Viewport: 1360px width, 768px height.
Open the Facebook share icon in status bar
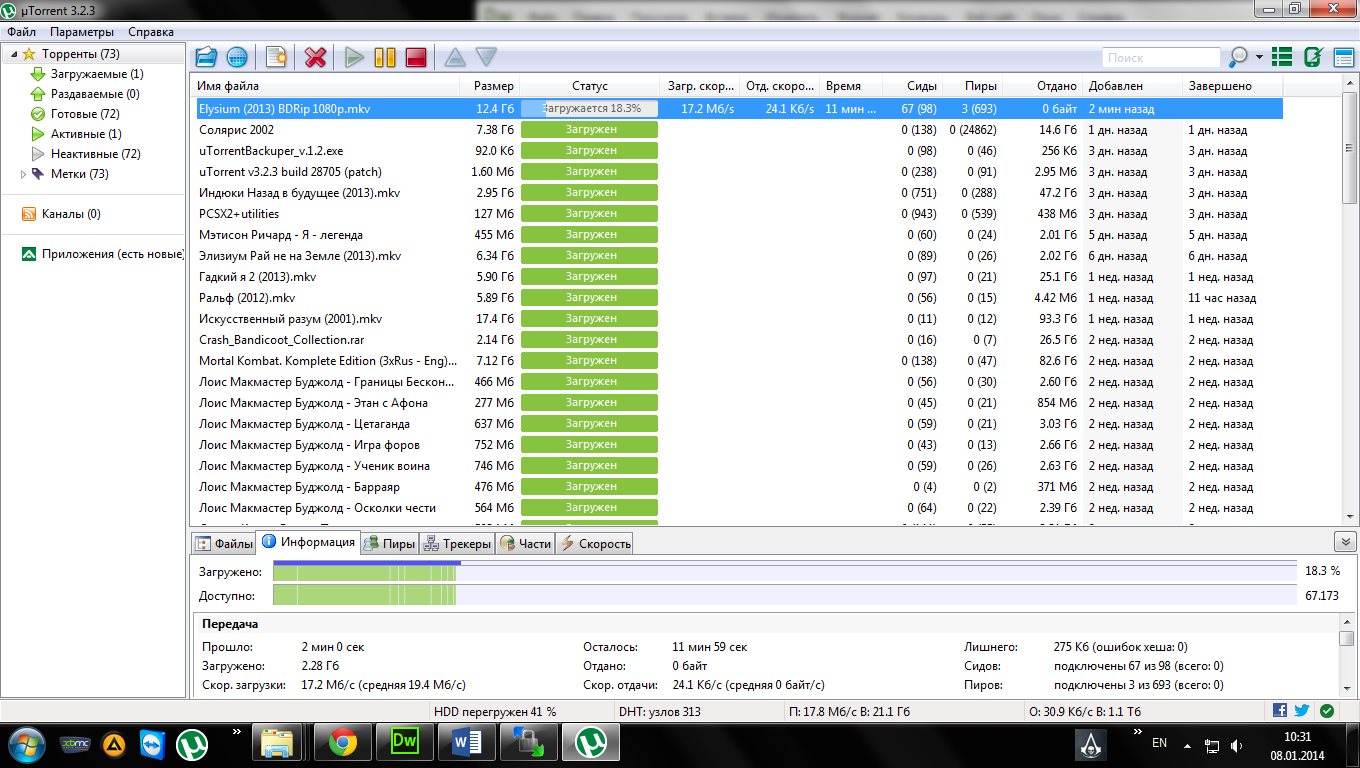tap(1280, 711)
